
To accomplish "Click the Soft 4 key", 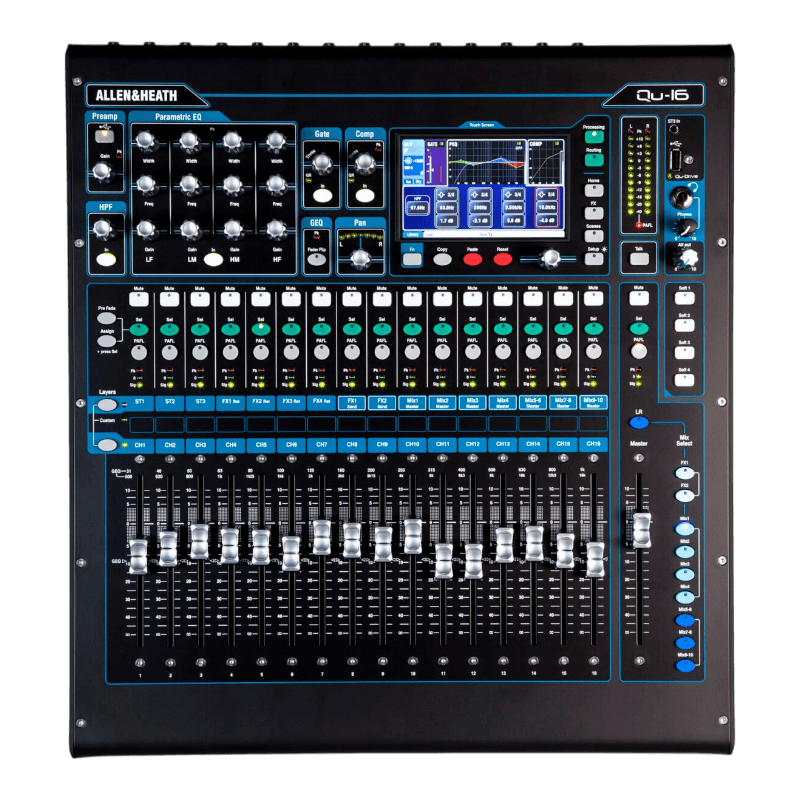I will coord(685,380).
